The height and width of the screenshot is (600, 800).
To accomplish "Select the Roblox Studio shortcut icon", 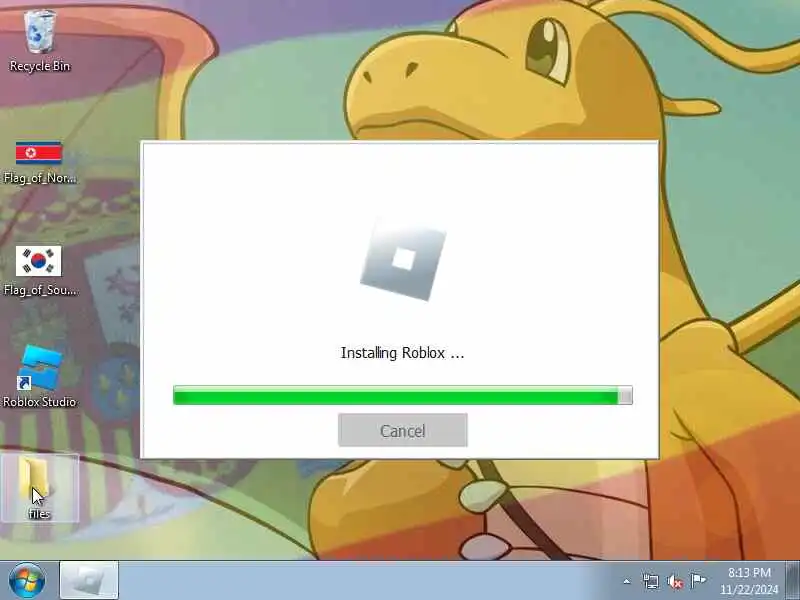I will (x=39, y=377).
